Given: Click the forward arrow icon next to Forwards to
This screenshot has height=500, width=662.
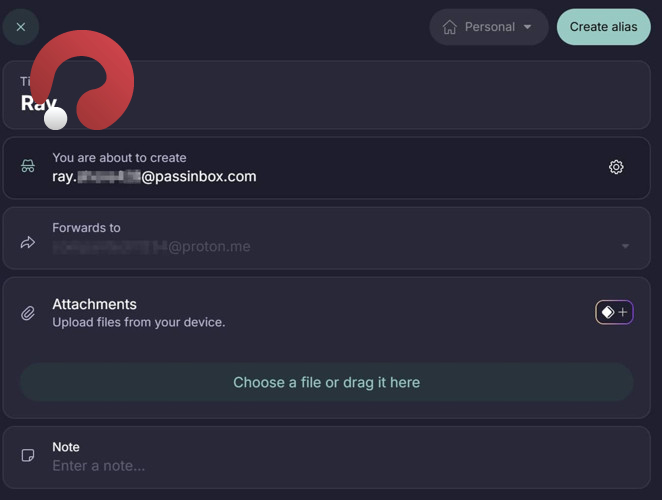Looking at the screenshot, I should click(x=28, y=242).
